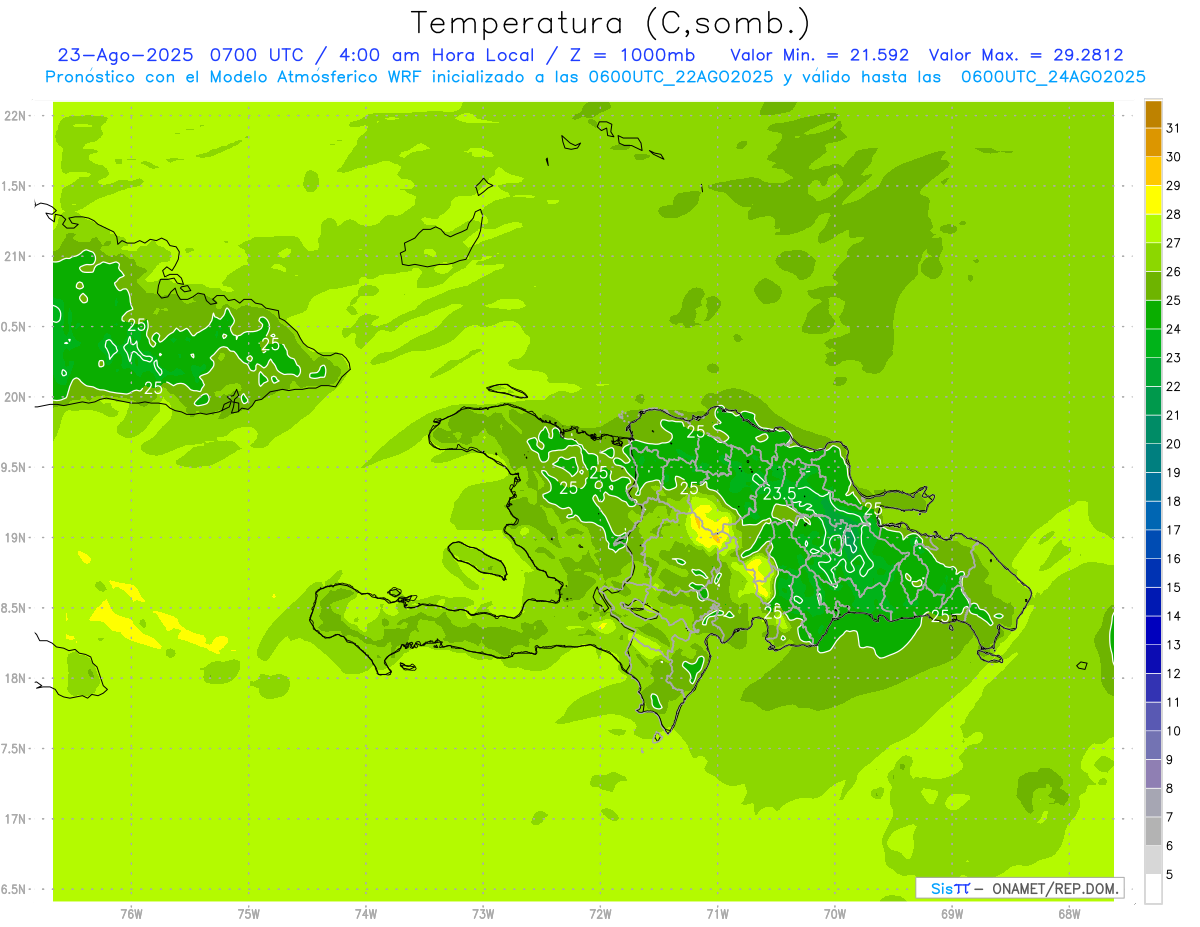Click the "8" value on the color scale
1200x927 pixels.
(1170, 789)
